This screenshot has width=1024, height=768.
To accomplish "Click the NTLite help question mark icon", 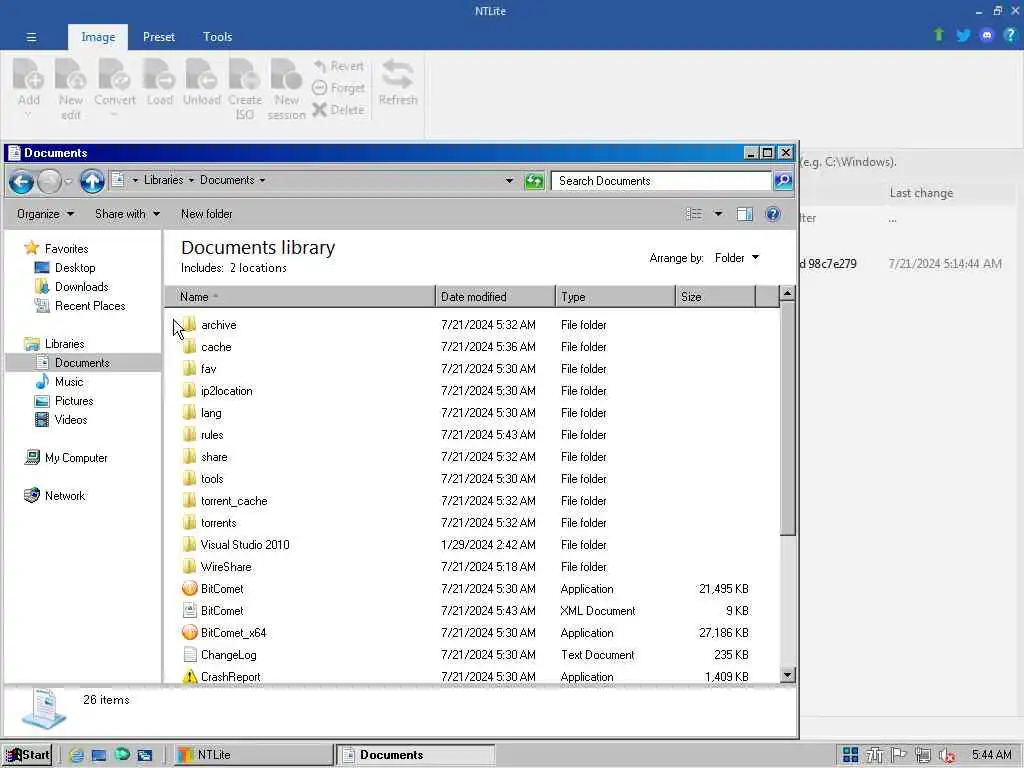I will click(x=1010, y=35).
